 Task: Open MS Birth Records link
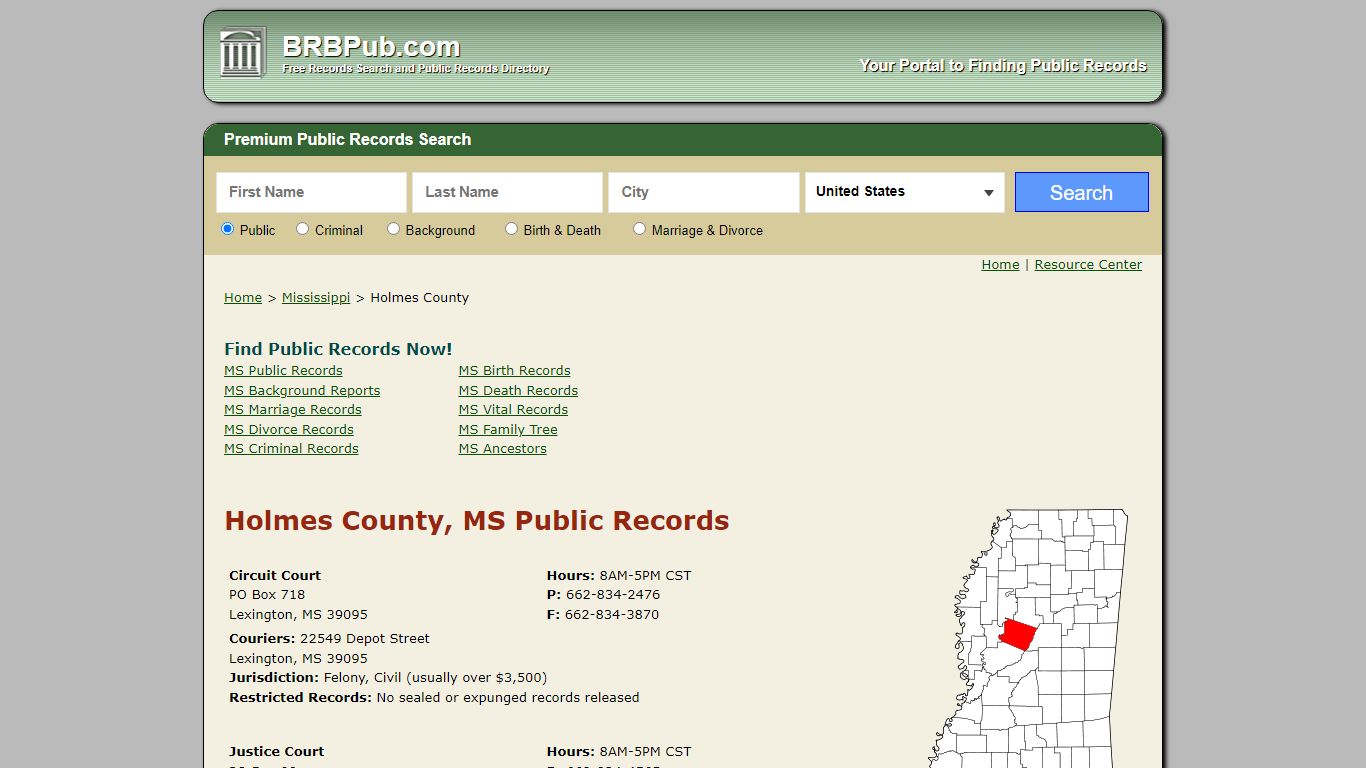point(515,371)
